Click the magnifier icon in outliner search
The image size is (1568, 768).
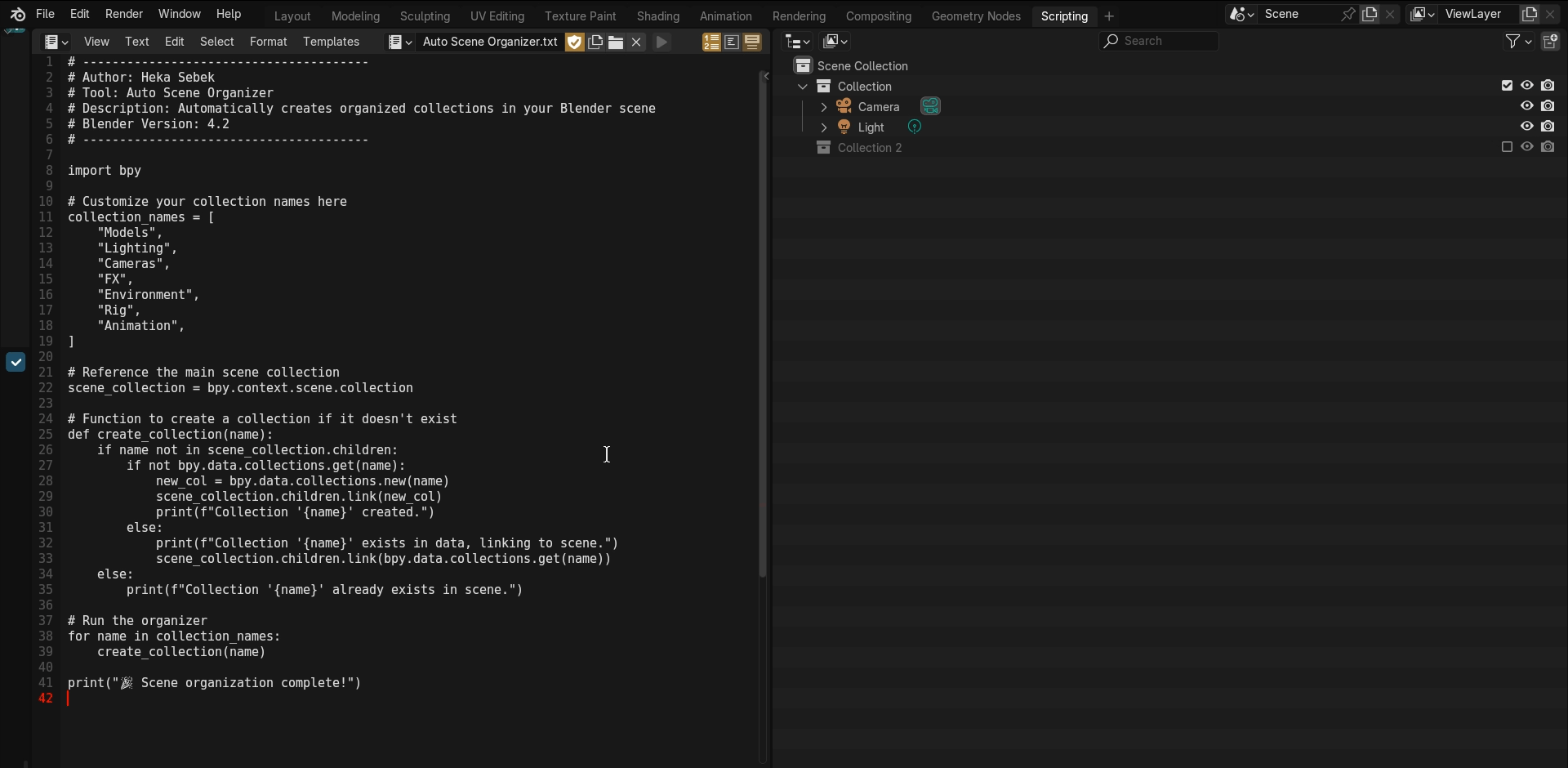pyautogui.click(x=1111, y=41)
